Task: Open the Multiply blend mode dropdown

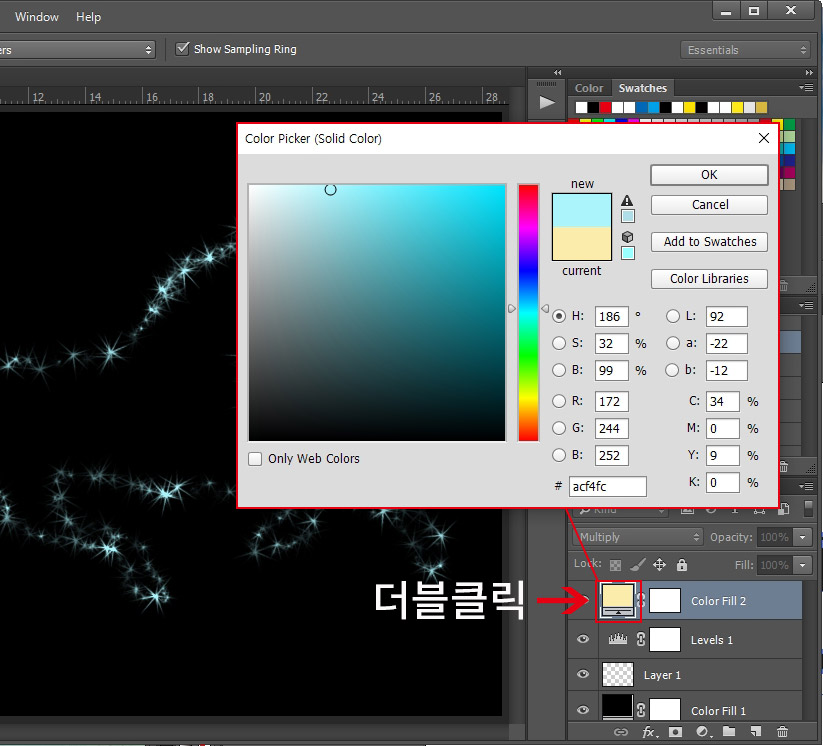Action: point(638,537)
